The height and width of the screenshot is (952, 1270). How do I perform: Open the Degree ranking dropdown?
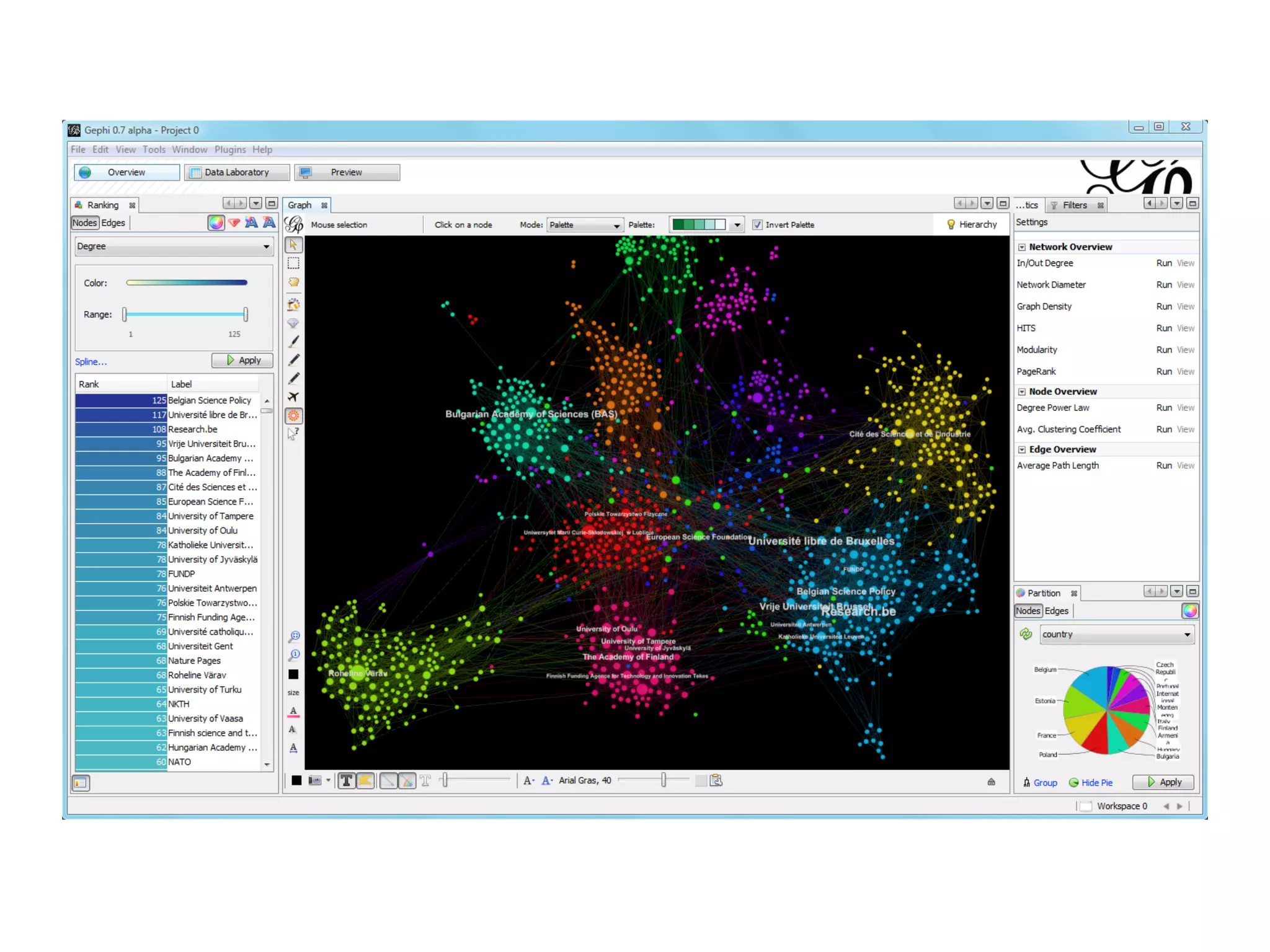(x=173, y=246)
